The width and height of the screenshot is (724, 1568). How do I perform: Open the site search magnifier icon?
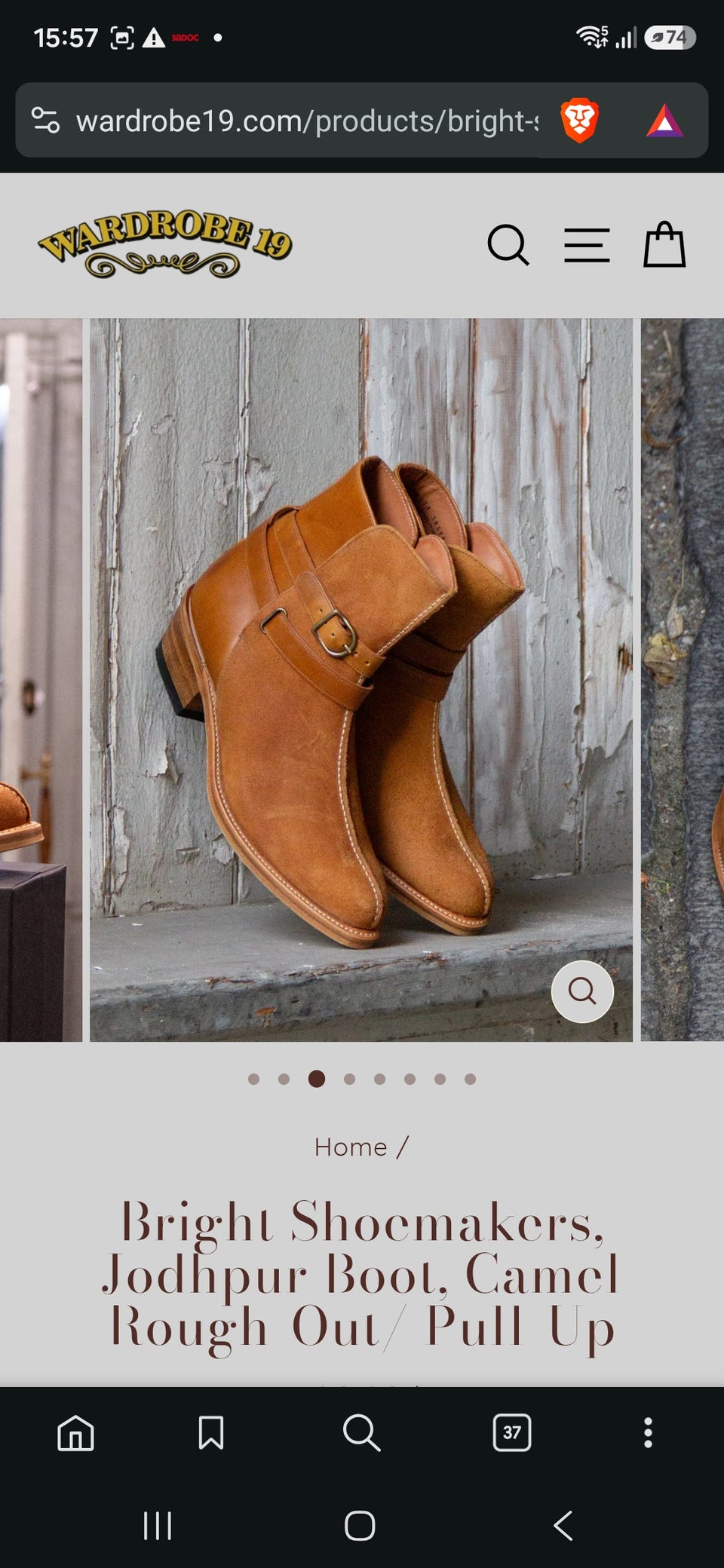[x=508, y=245]
